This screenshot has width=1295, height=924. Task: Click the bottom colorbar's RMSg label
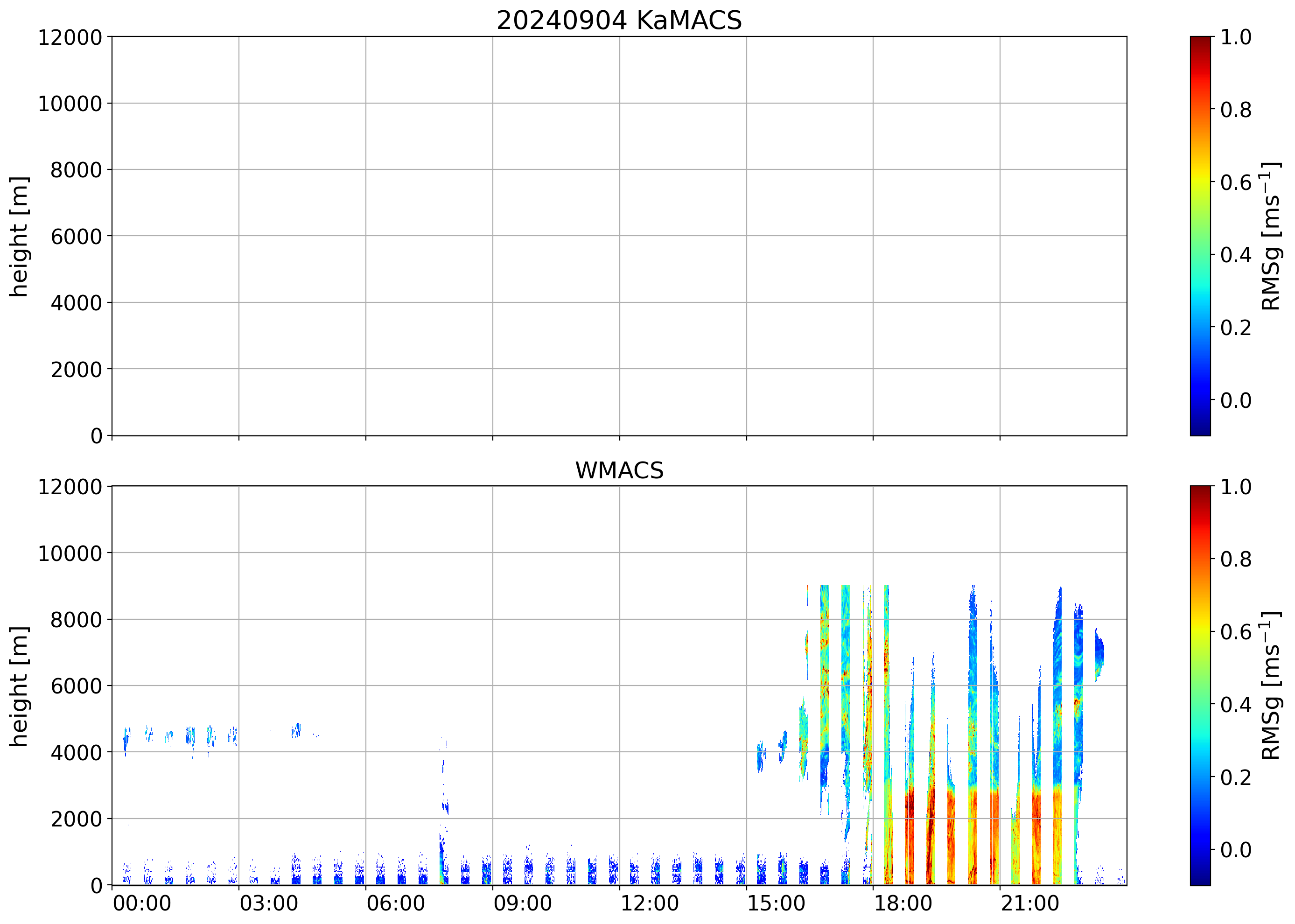(x=1271, y=686)
